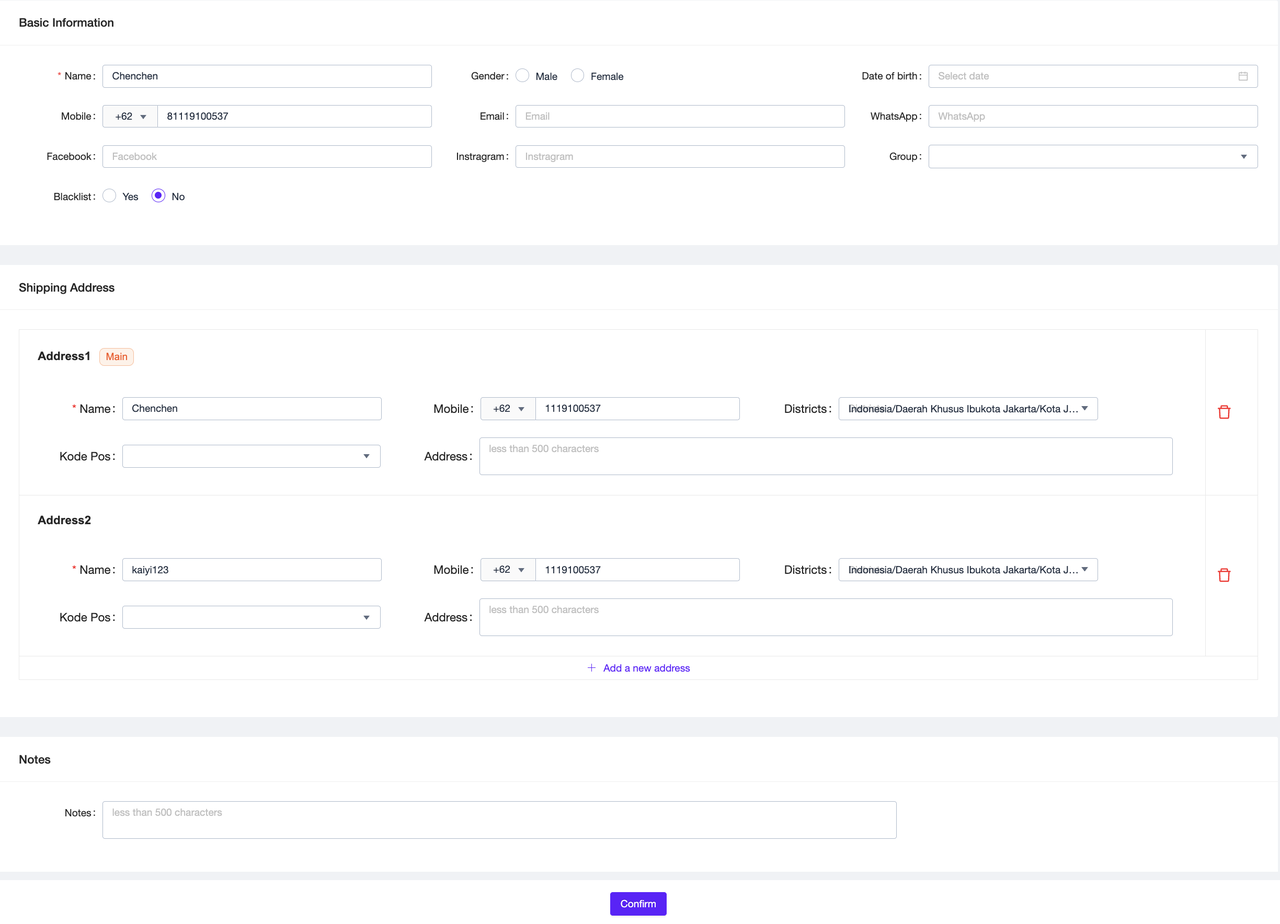
Task: Delete Address1 using its trash icon
Action: point(1224,411)
